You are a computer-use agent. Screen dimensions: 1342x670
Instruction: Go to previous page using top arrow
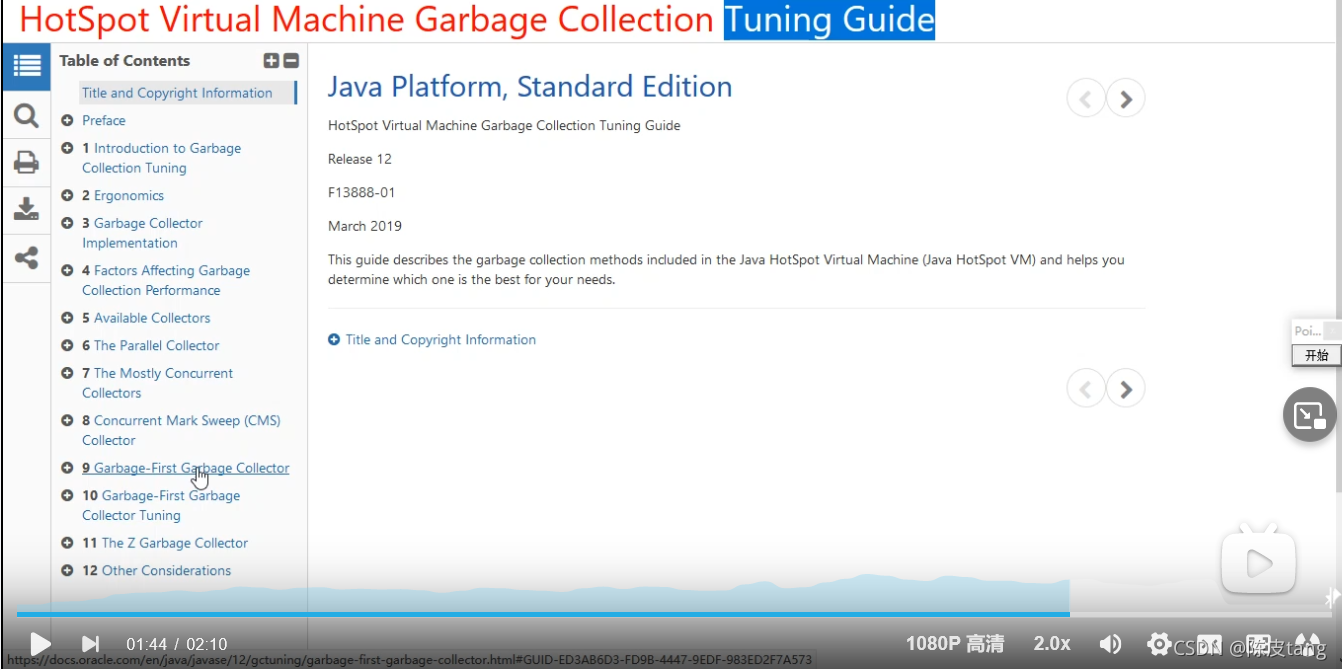point(1086,98)
